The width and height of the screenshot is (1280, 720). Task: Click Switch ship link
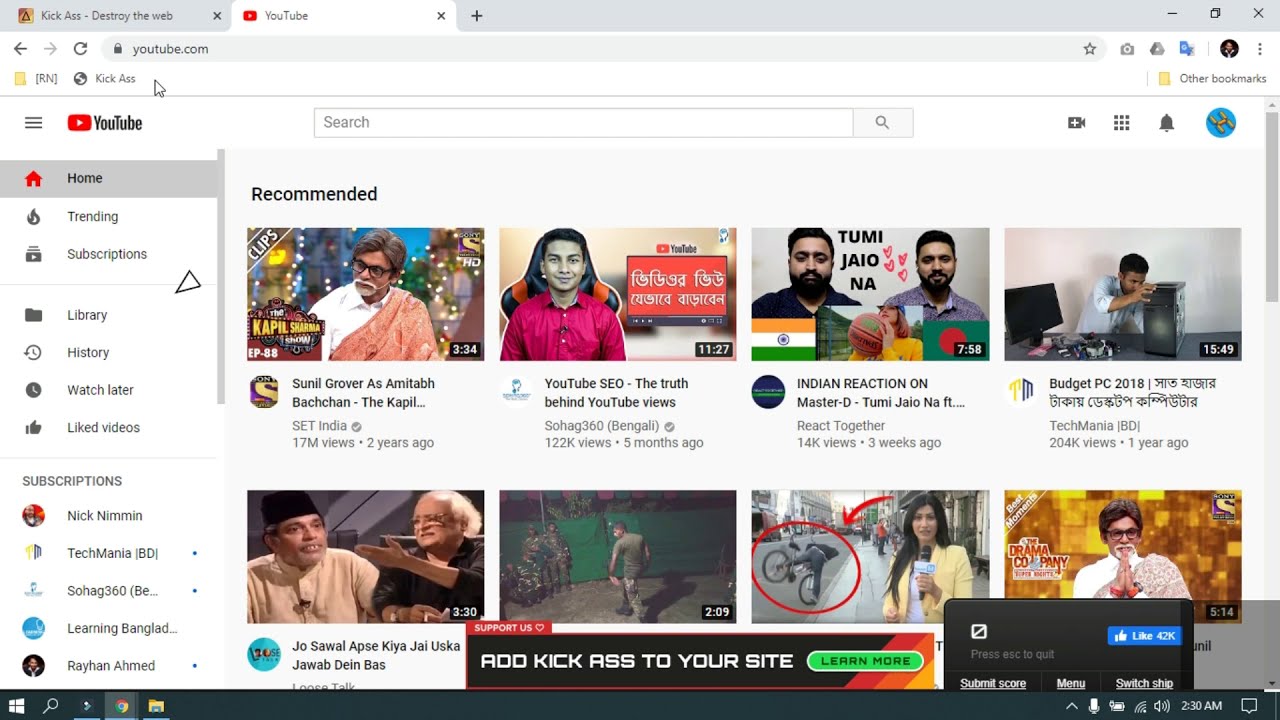tap(1144, 683)
